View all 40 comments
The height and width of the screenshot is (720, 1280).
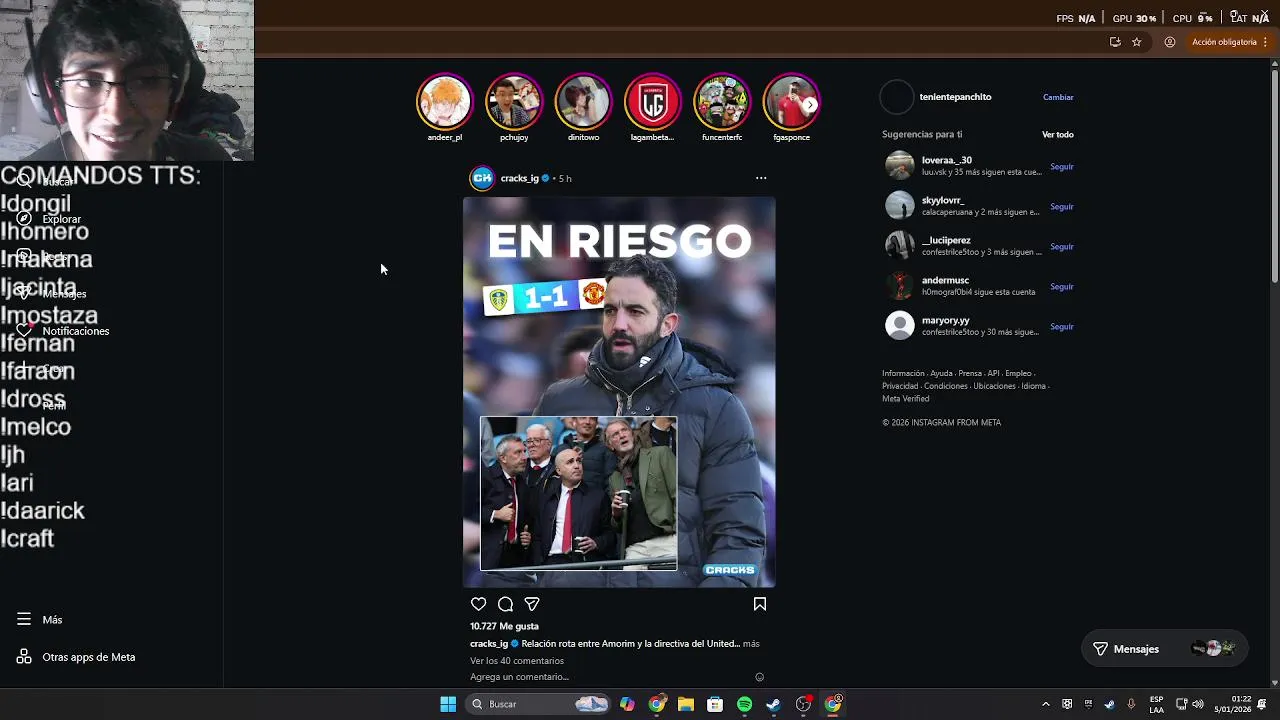[517, 661]
